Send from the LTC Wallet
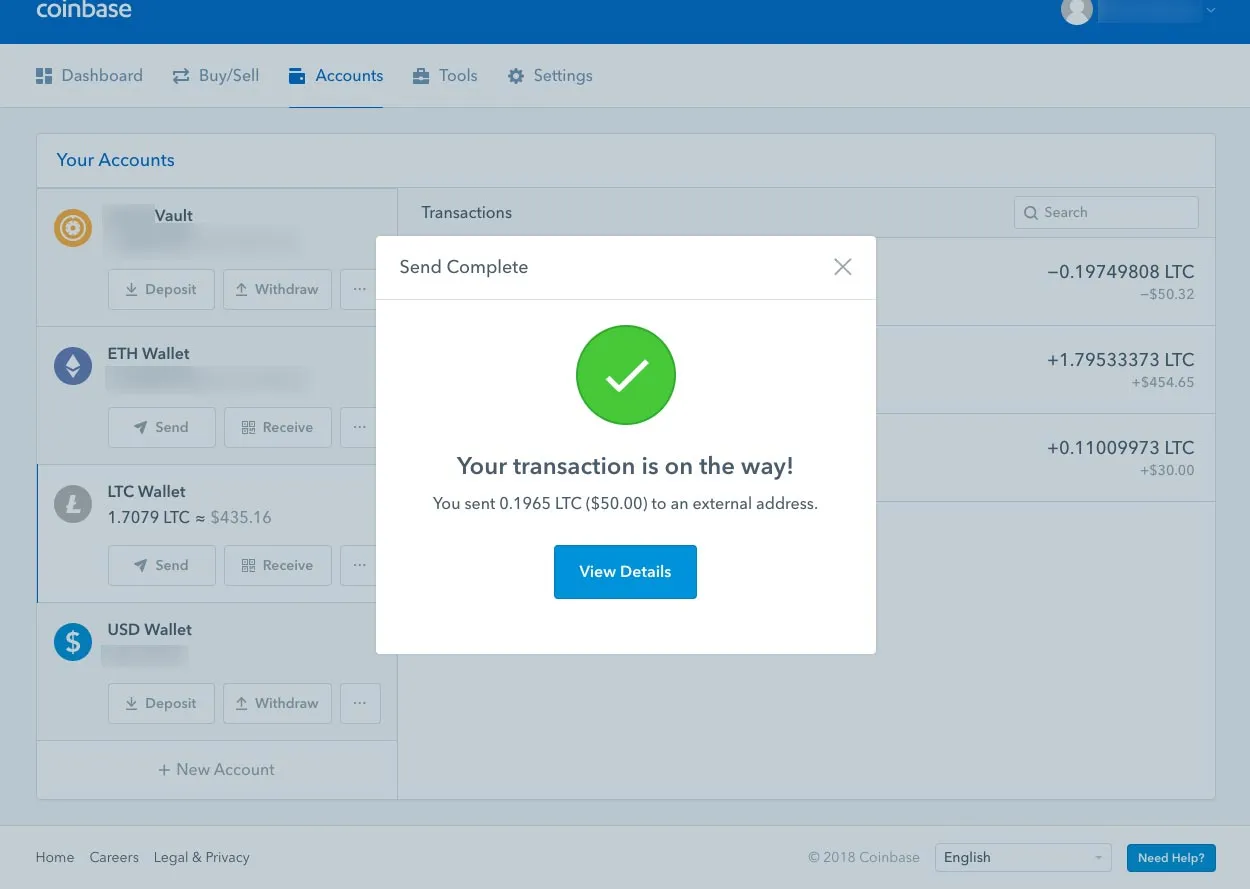1250x889 pixels. [161, 565]
